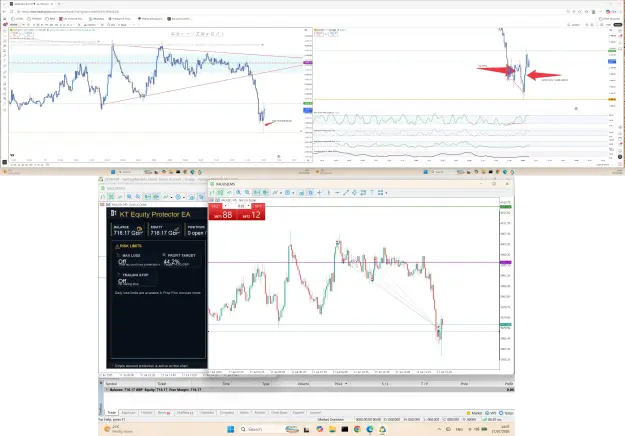Select Fibonacci Retracement tool in front toolbar
This screenshot has height=436, width=625.
pyautogui.click(x=363, y=192)
